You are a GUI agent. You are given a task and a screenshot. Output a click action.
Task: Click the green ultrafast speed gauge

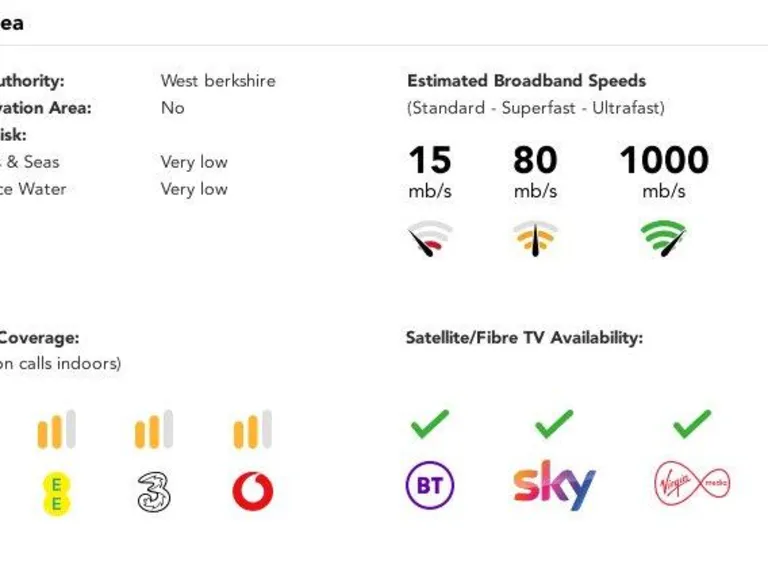coord(664,239)
